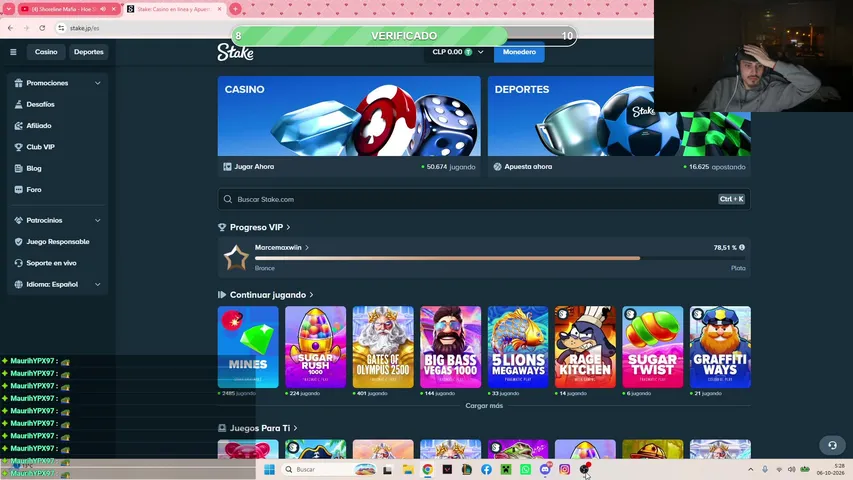Open the Idioma: Español language selector
This screenshot has height=480, width=853.
point(57,285)
